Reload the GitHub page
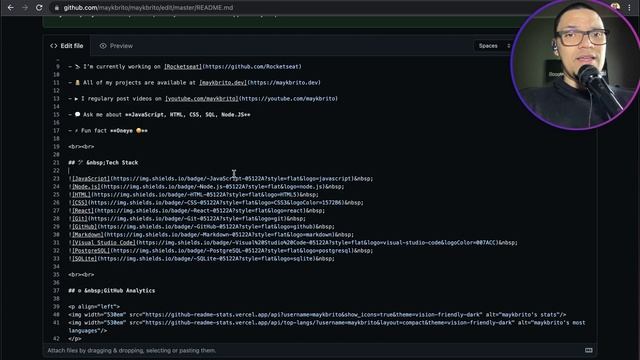This screenshot has height=360, width=640. click(39, 7)
